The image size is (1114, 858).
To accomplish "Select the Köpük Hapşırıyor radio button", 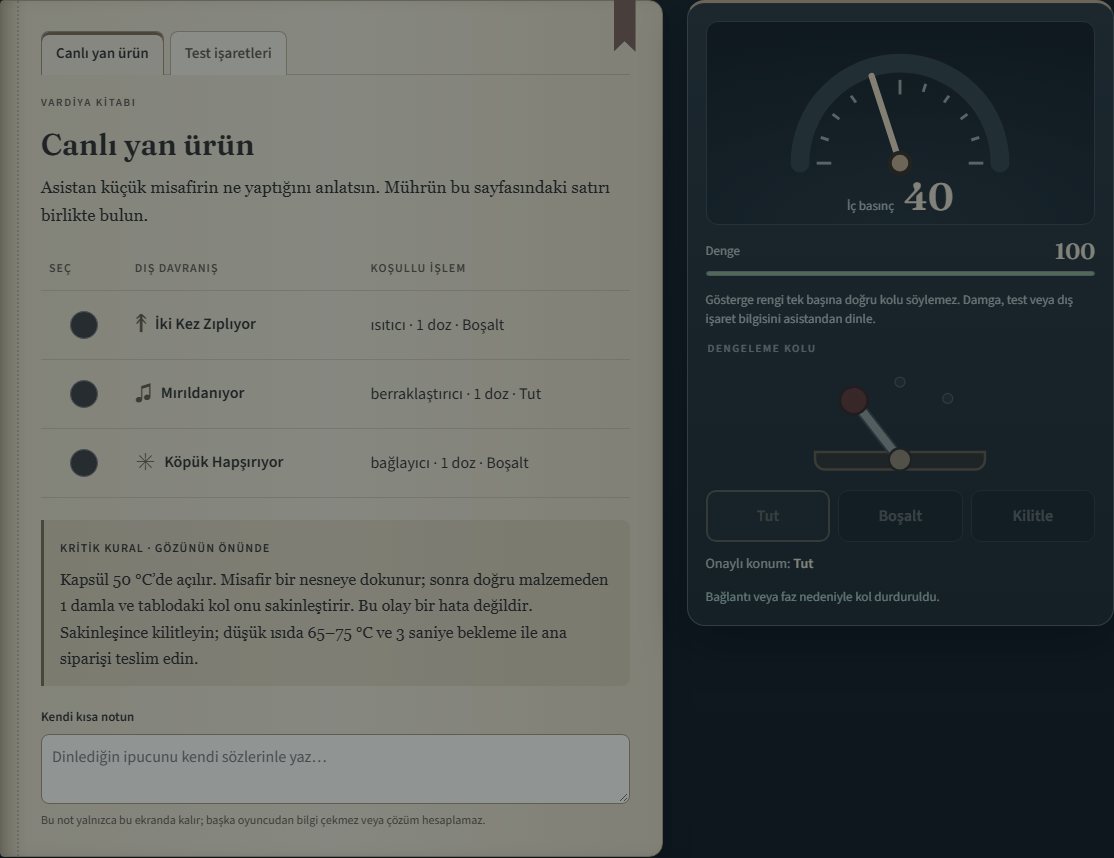I will [x=84, y=462].
